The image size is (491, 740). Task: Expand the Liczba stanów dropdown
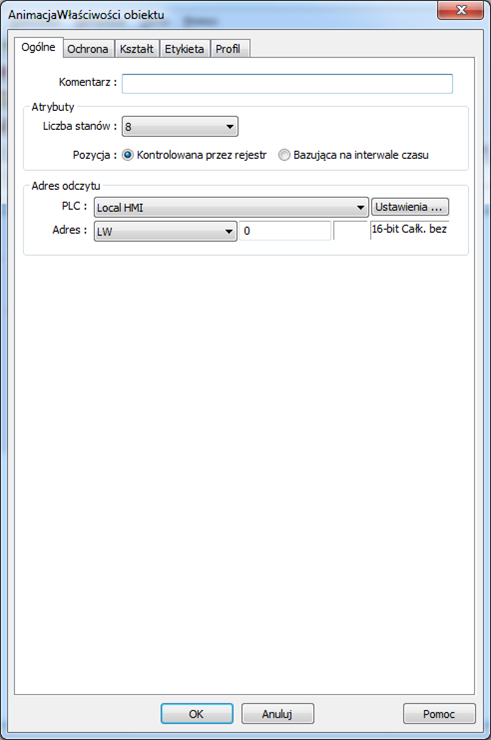180,126
